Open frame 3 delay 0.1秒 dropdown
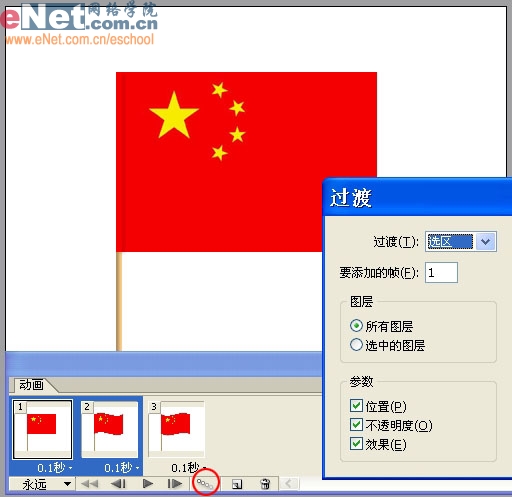Image resolution: width=512 pixels, height=497 pixels. pyautogui.click(x=188, y=468)
